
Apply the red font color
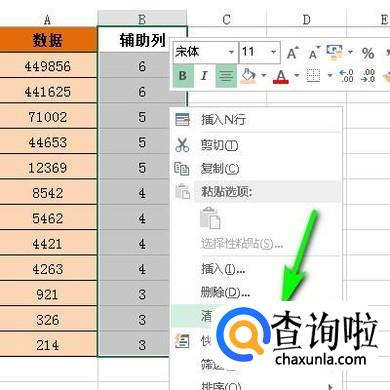[x=281, y=77]
